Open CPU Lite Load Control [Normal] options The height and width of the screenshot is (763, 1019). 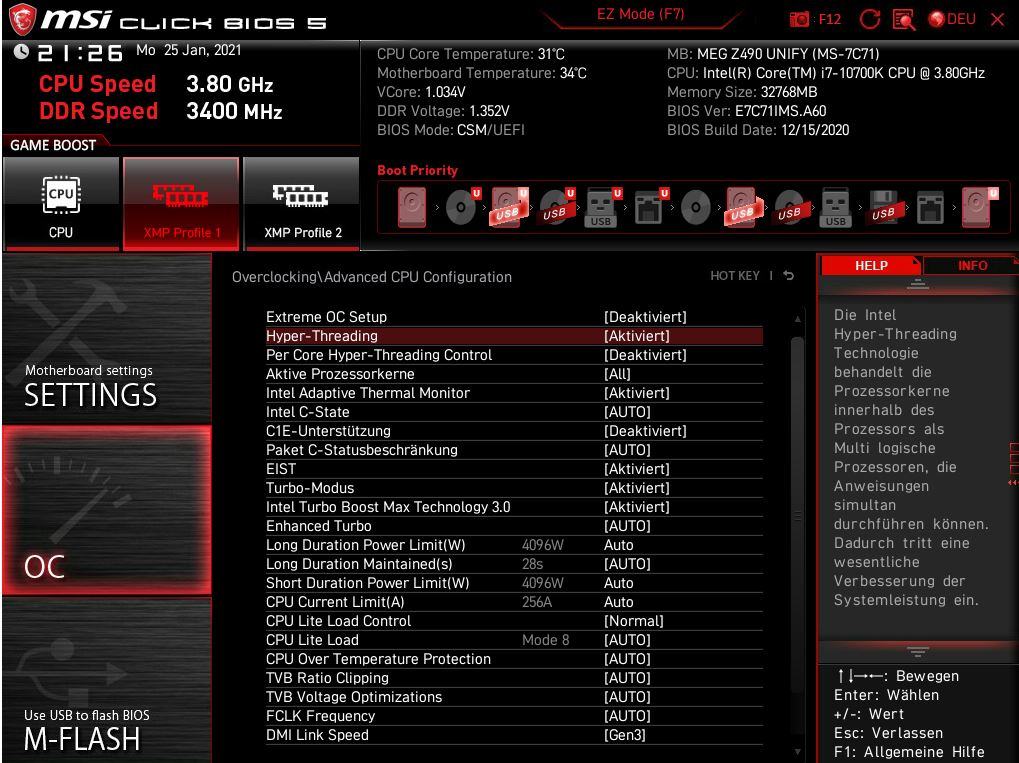(x=513, y=621)
